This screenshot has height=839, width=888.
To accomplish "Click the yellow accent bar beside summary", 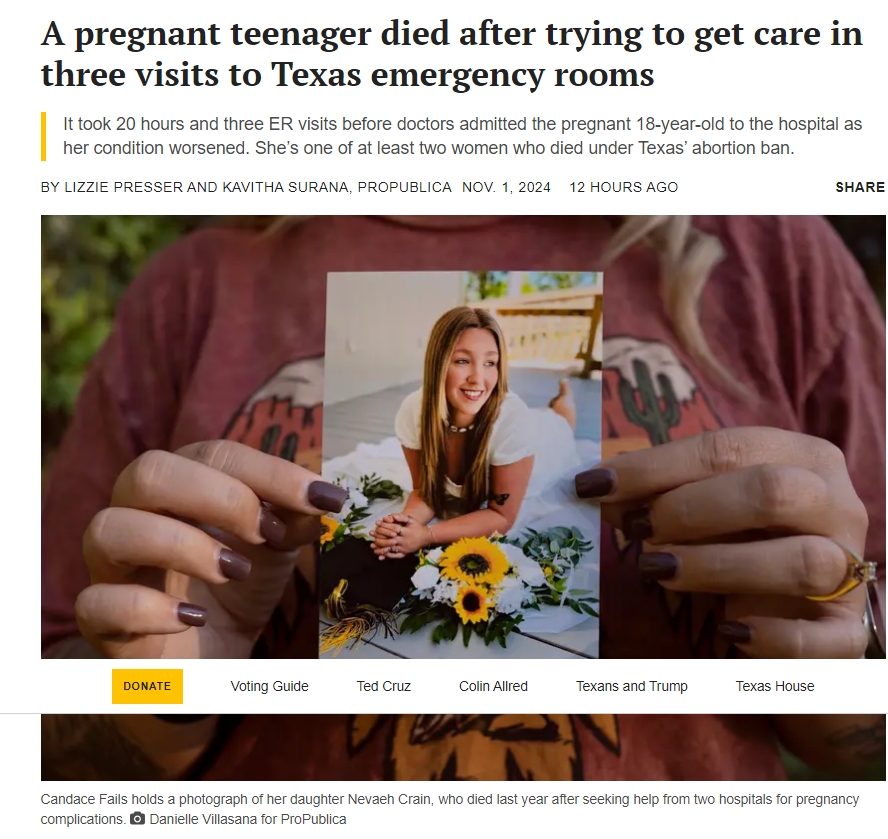I will pos(43,137).
